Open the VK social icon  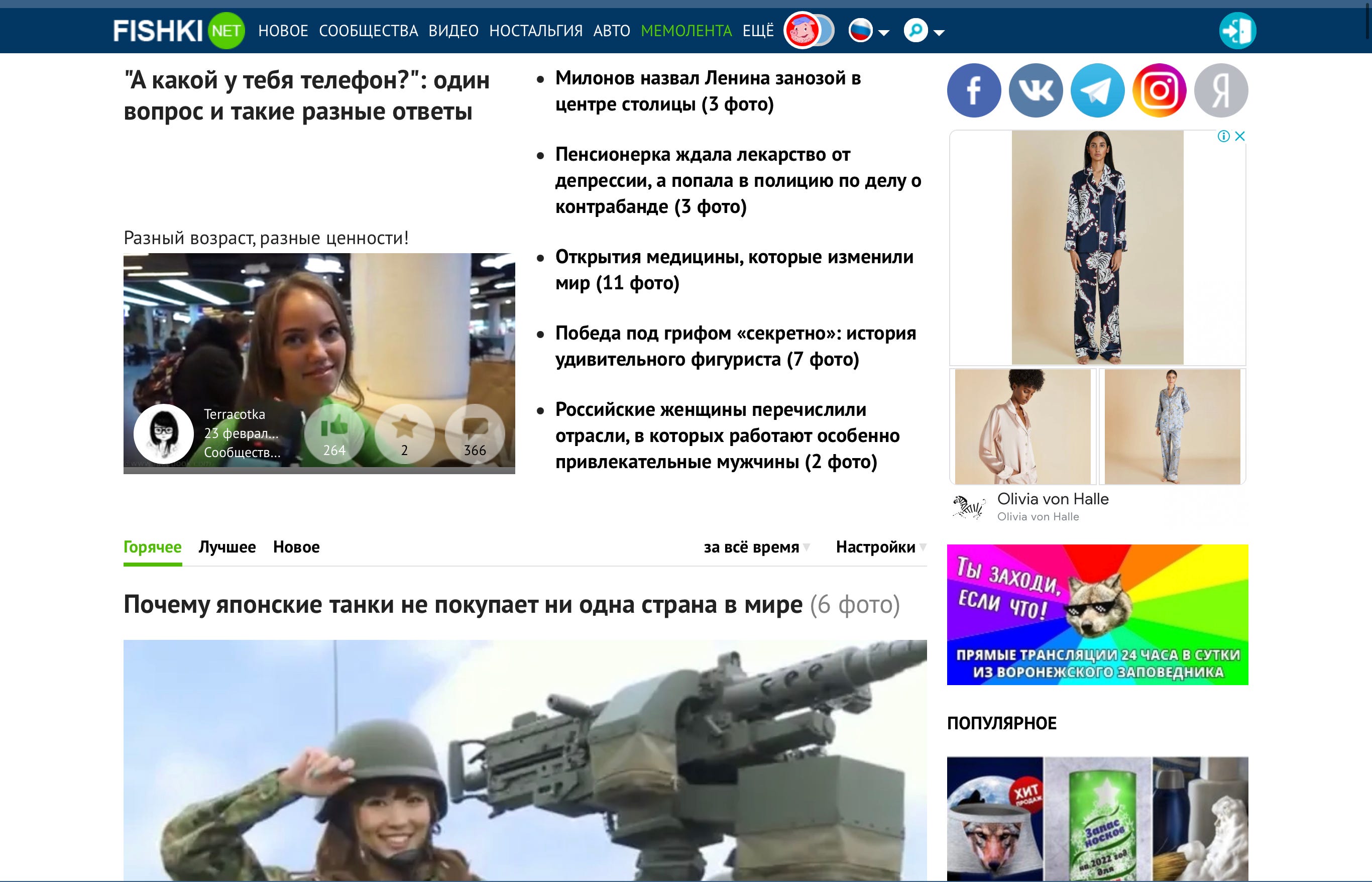[x=1036, y=90]
